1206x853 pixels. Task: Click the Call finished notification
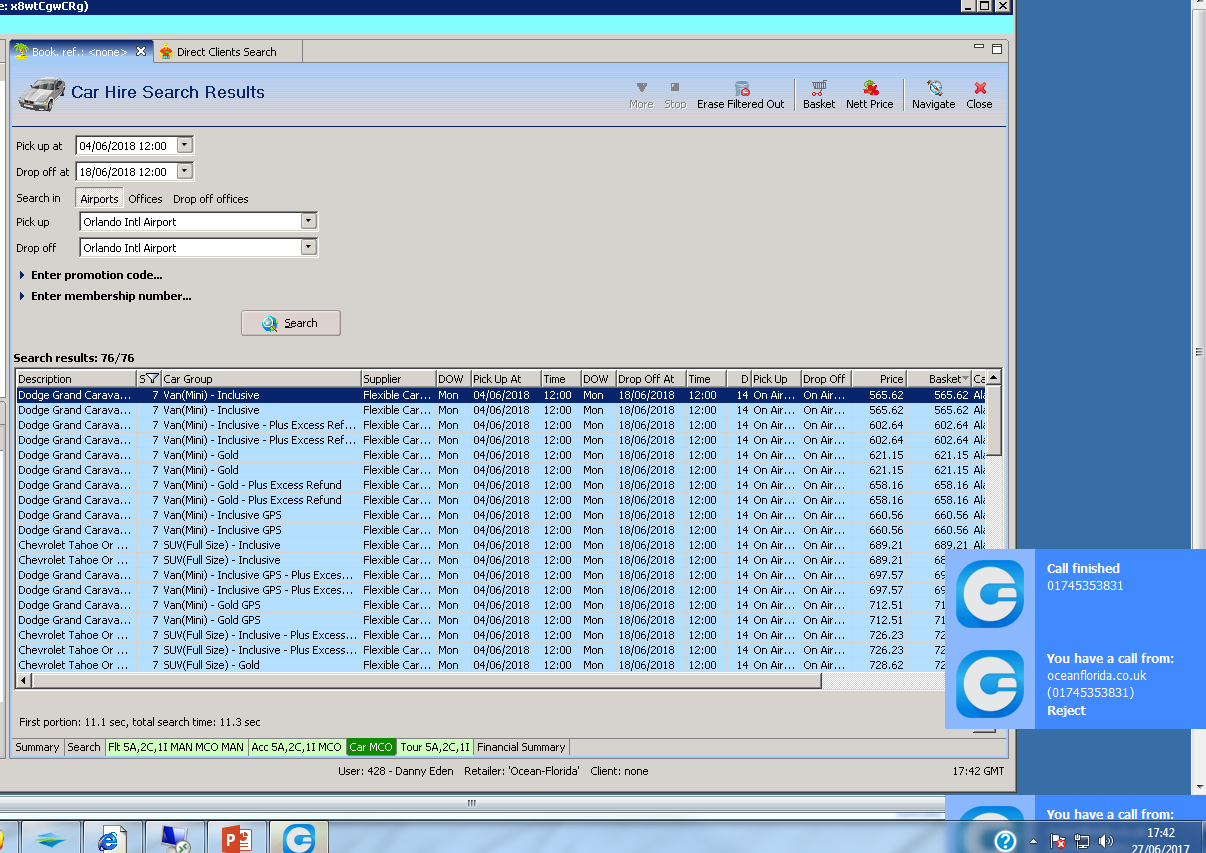point(1075,594)
